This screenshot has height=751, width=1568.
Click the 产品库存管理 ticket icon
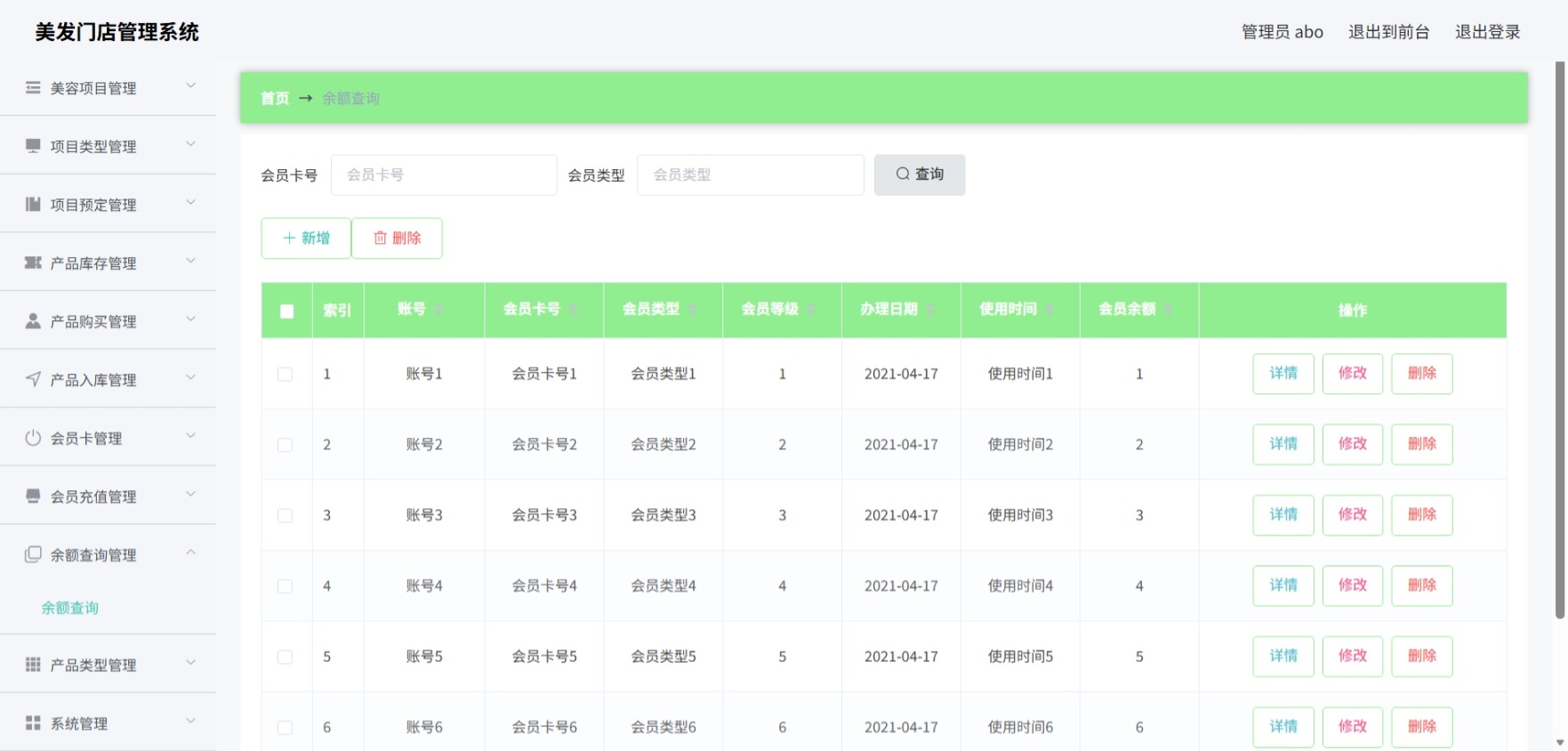click(33, 262)
